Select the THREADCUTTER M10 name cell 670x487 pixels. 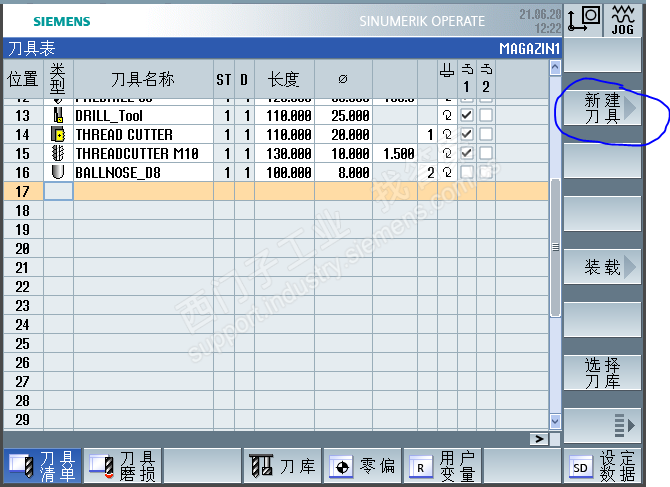[144, 153]
